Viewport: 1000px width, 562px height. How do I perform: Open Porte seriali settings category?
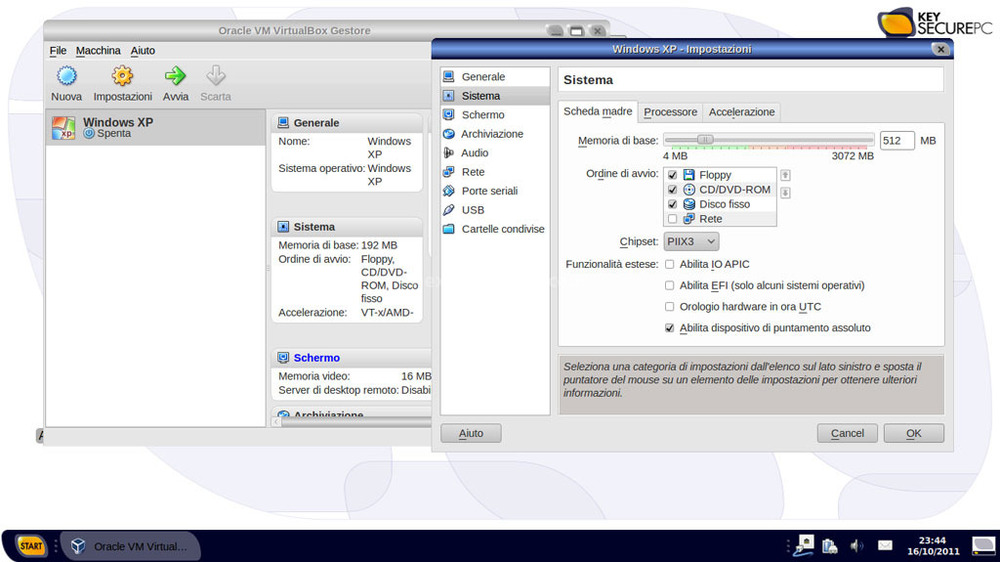coord(495,191)
